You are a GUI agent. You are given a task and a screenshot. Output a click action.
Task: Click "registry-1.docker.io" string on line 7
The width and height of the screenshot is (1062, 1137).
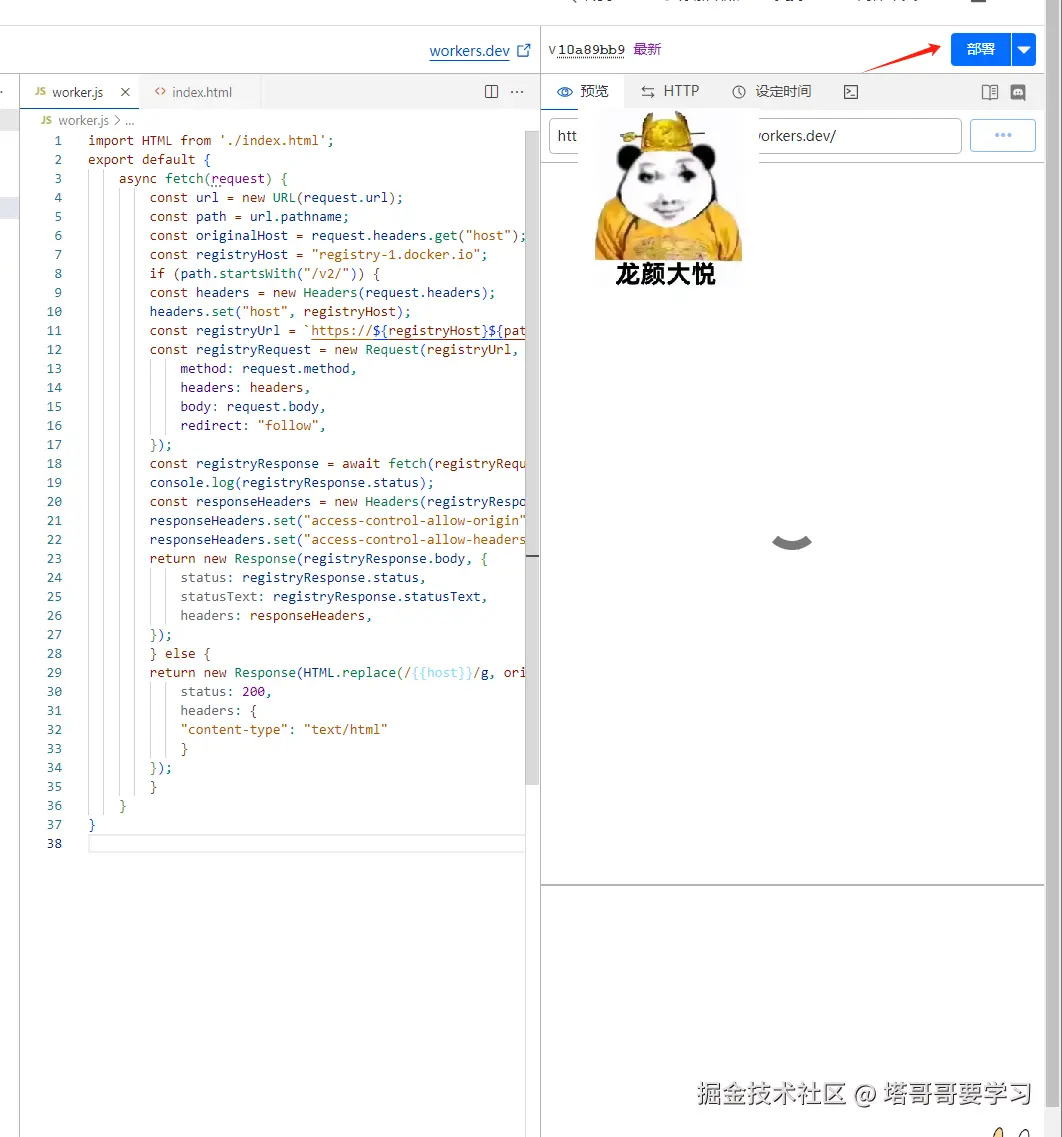point(396,255)
